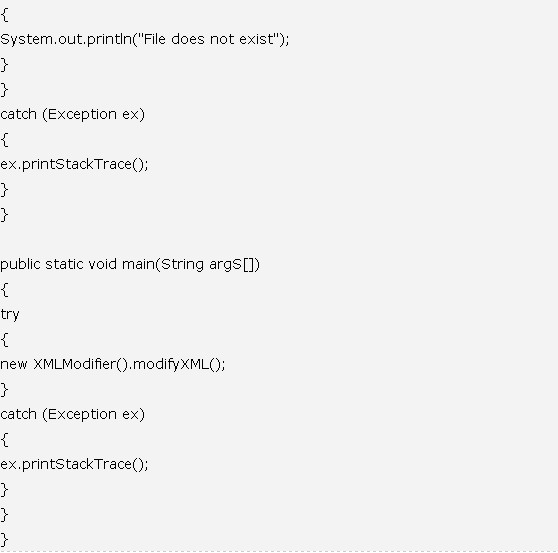558x553 pixels.
Task: Click the "new" keyword before XMLModifier
Action: click(14, 364)
